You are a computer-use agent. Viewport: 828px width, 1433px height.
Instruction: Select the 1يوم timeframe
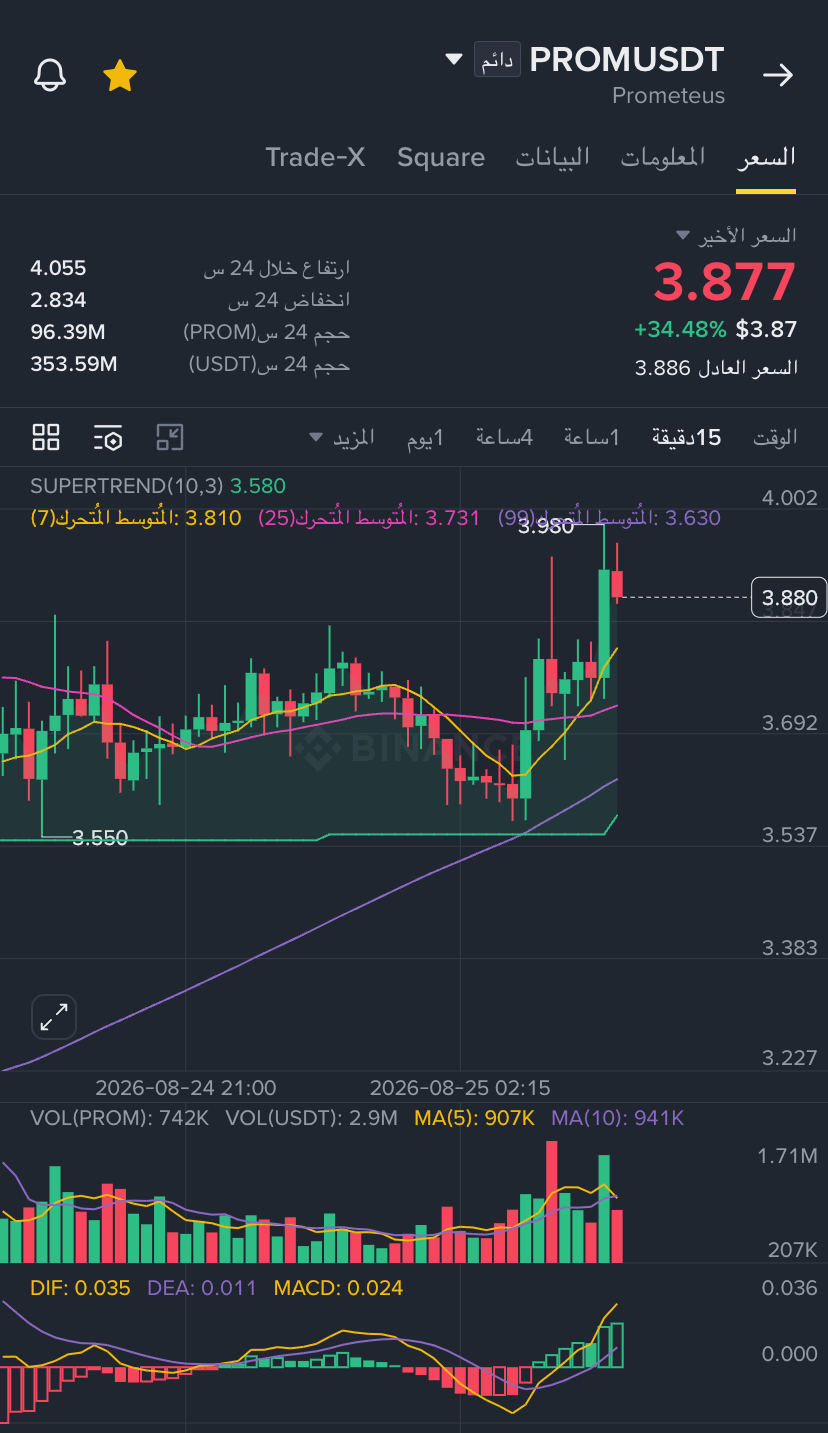425,437
